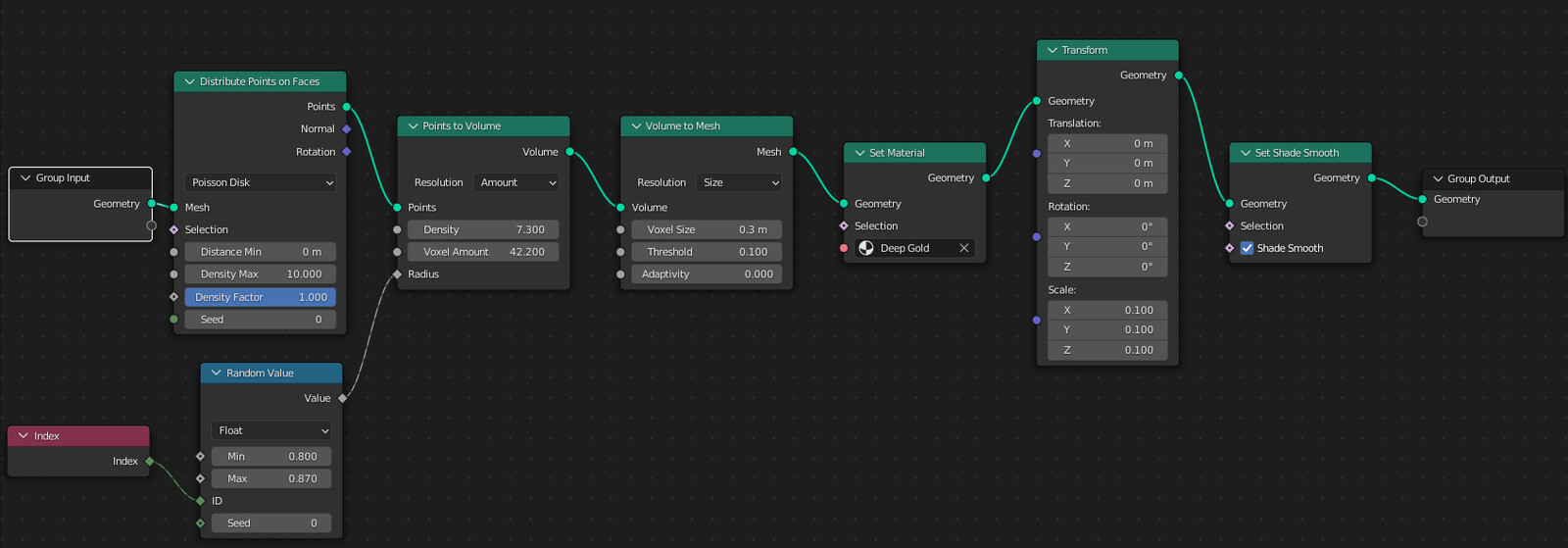Open the Points to Volume Resolution Amount dropdown

pos(516,182)
